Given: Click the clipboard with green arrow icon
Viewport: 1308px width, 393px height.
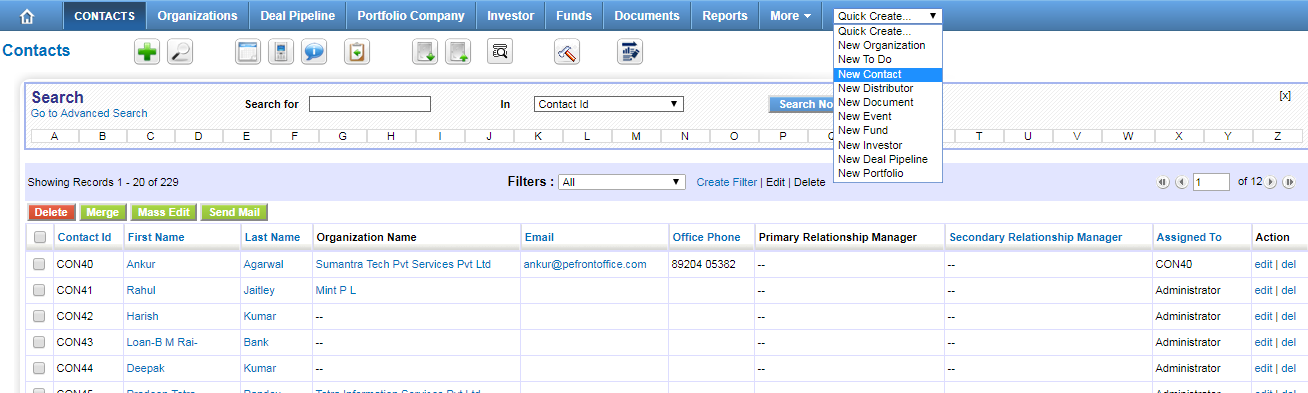Looking at the screenshot, I should pyautogui.click(x=356, y=52).
